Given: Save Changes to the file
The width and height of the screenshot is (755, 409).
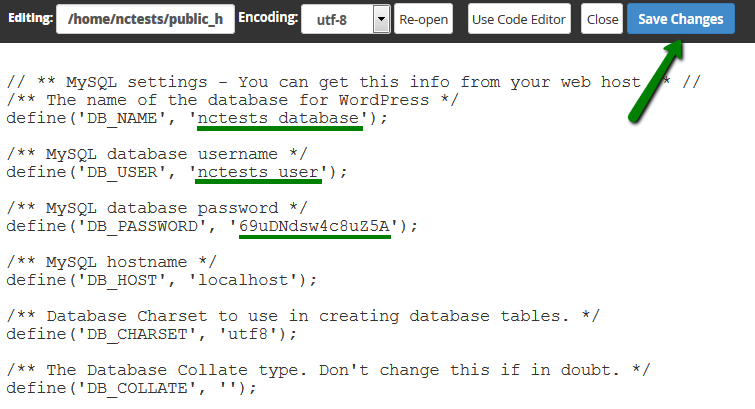Looking at the screenshot, I should pyautogui.click(x=680, y=19).
